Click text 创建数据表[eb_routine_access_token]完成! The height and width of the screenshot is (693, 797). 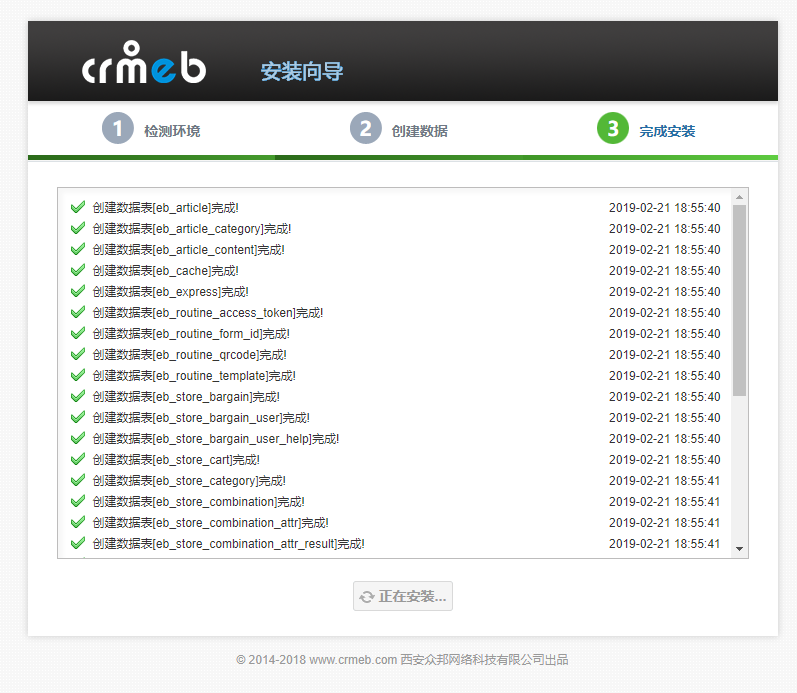[x=208, y=313]
